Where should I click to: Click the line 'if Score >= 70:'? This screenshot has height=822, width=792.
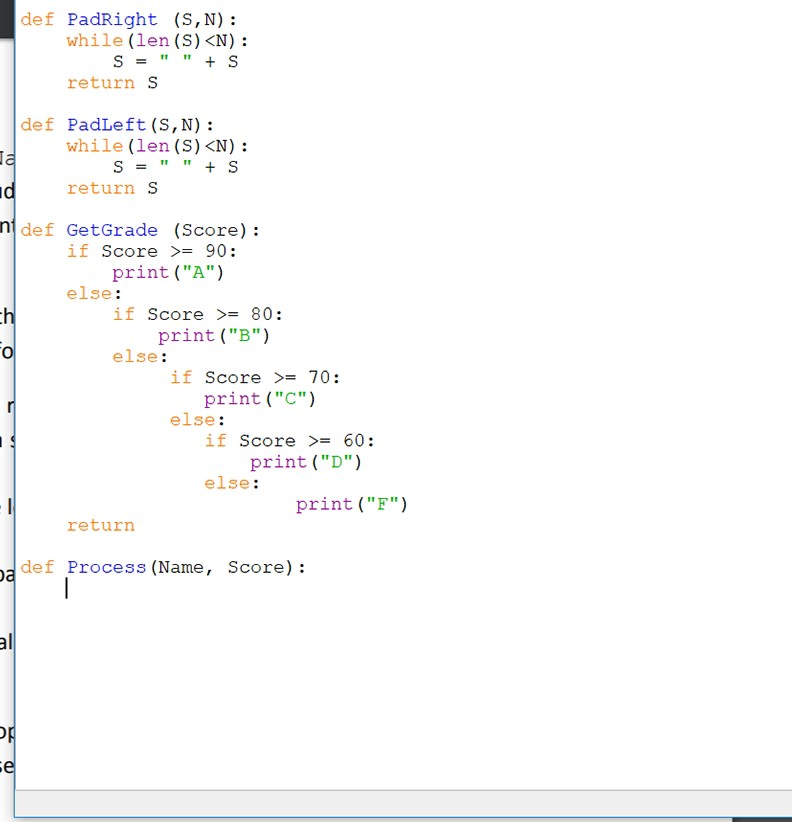click(x=255, y=377)
